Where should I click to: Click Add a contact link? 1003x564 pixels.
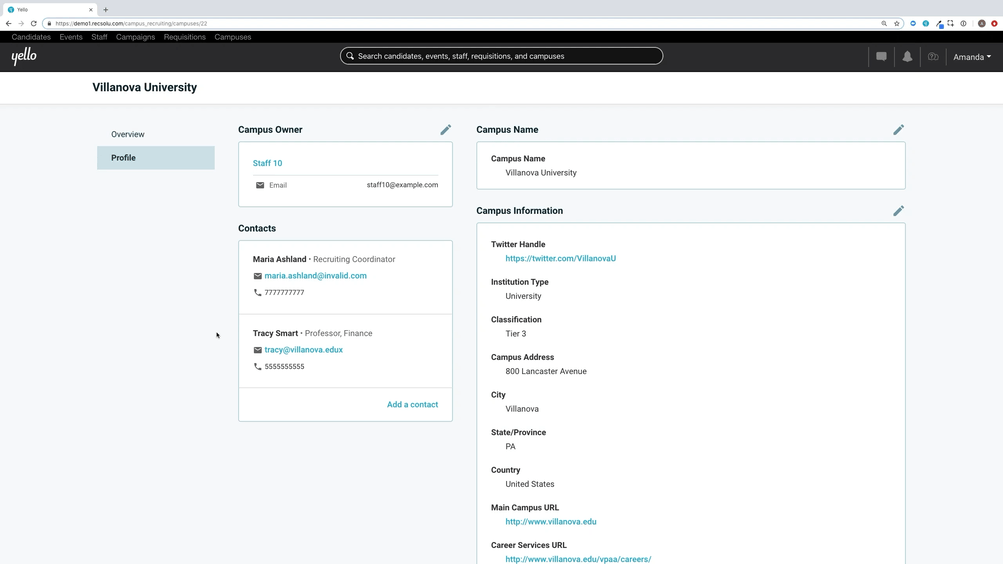pyautogui.click(x=413, y=405)
